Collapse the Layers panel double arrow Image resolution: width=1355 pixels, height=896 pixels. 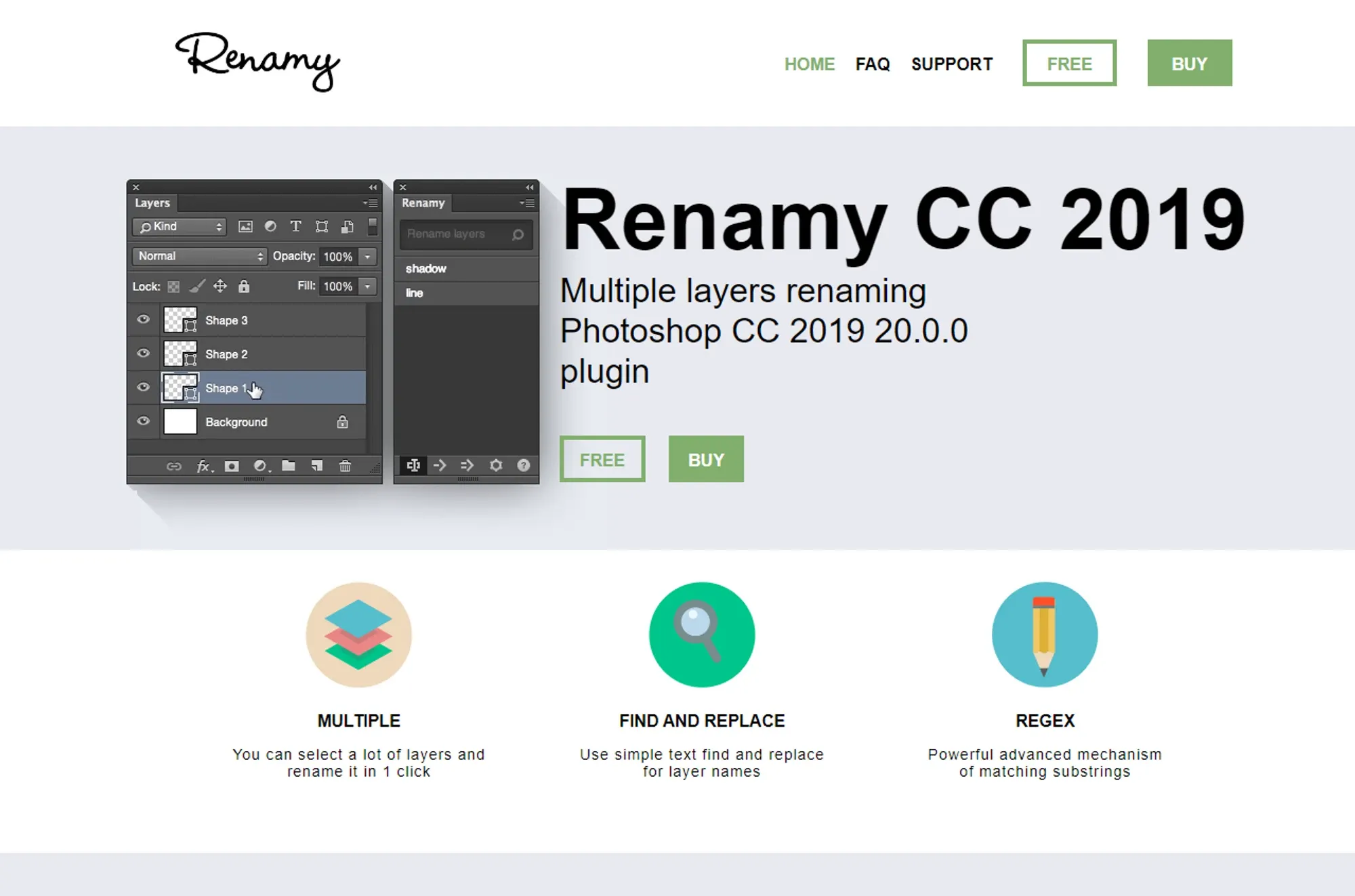373,188
